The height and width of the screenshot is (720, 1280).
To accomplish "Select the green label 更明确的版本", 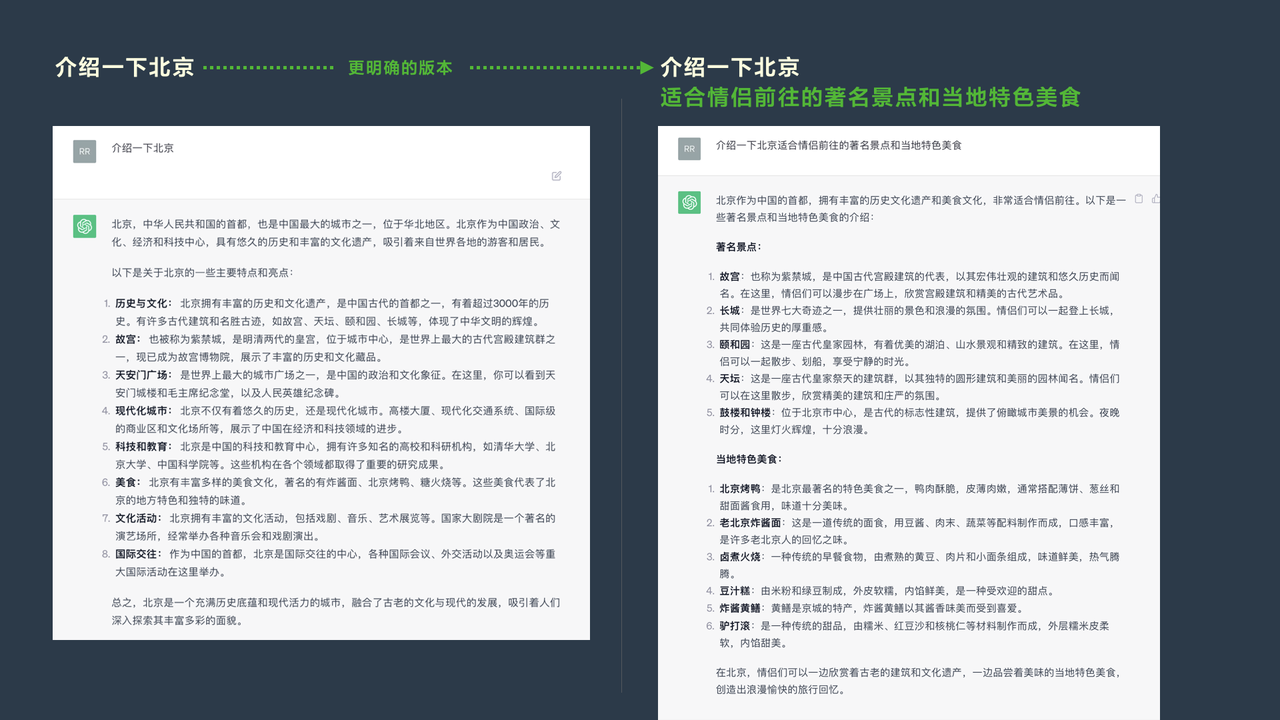I will (x=400, y=68).
